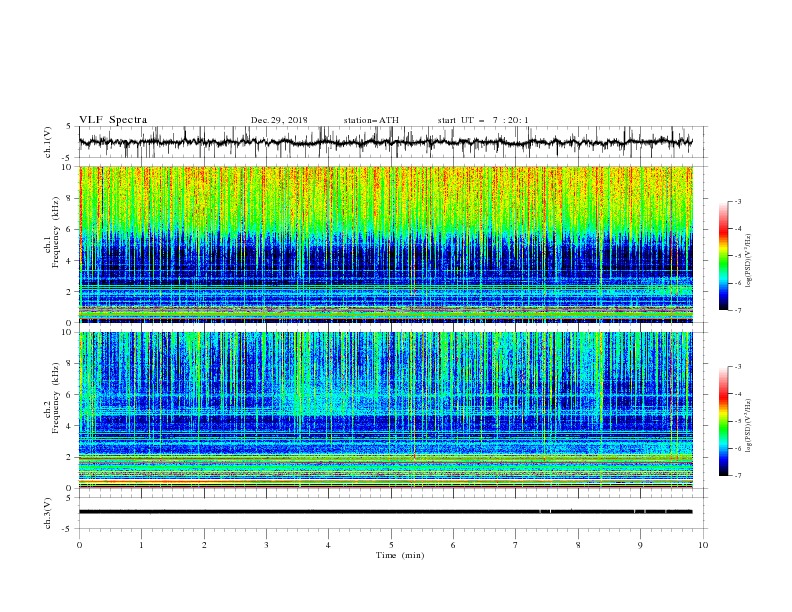Select the "start UT = 7 :20: 1" label
The width and height of the screenshot is (792, 612).
(x=483, y=120)
